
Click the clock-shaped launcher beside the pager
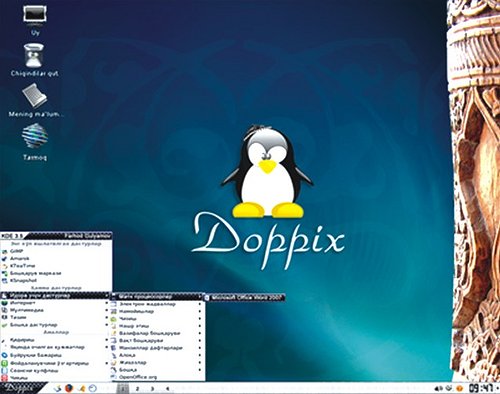tap(93, 388)
